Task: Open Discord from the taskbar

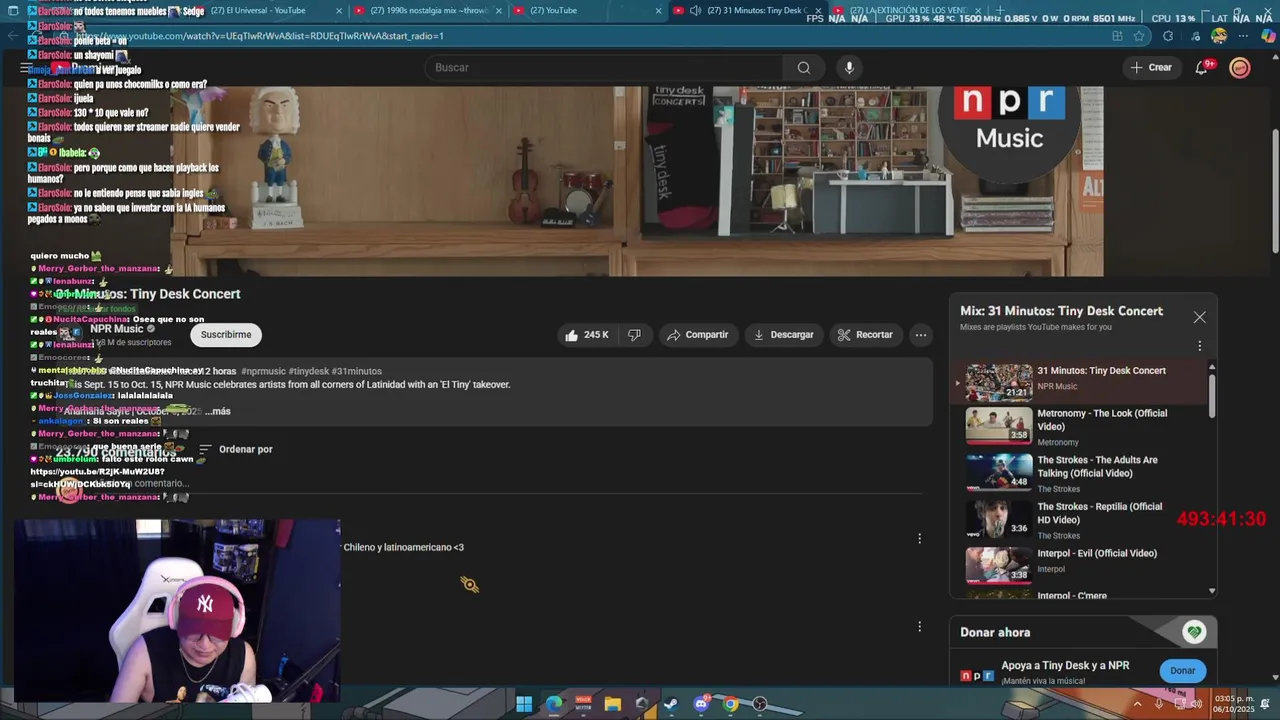Action: tap(701, 704)
